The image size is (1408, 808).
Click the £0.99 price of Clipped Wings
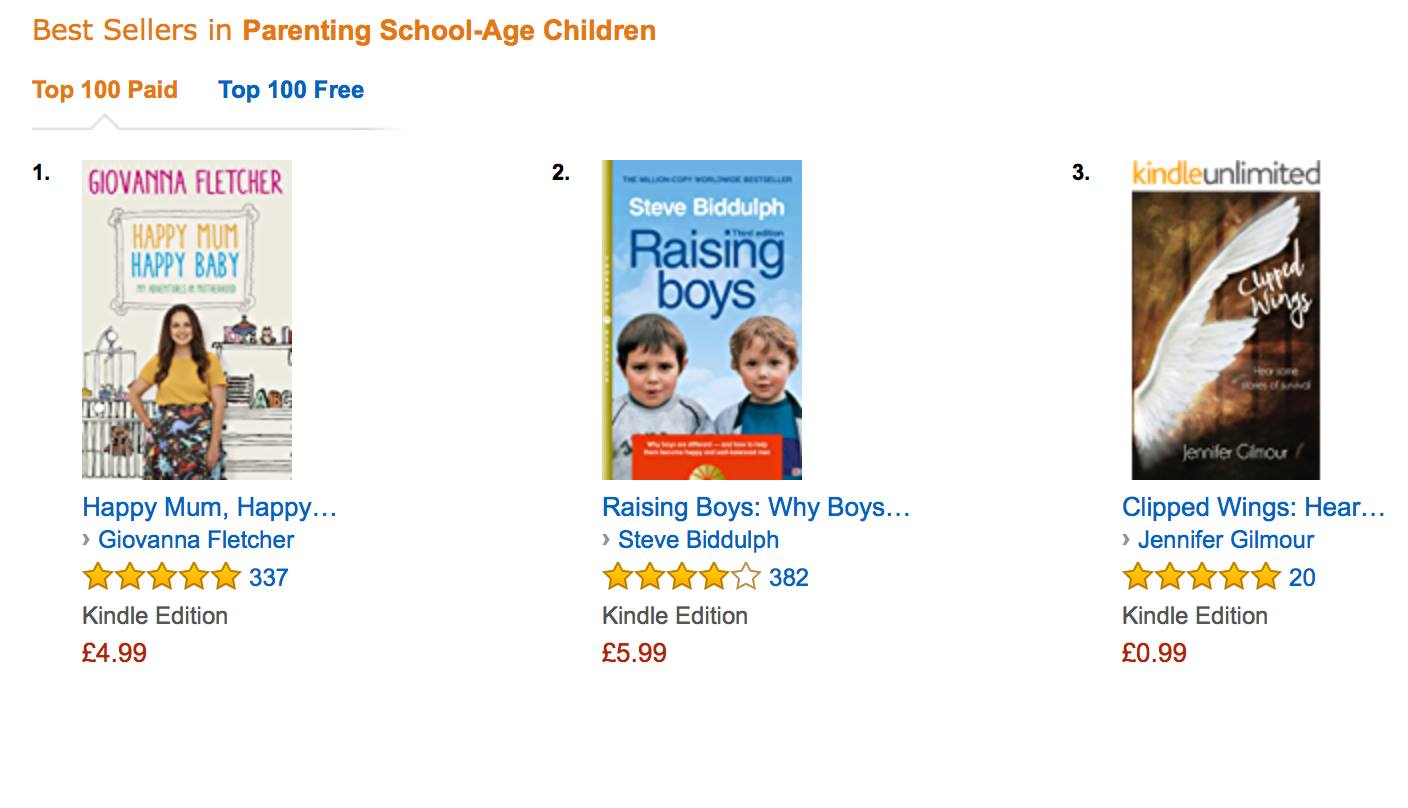(1154, 653)
